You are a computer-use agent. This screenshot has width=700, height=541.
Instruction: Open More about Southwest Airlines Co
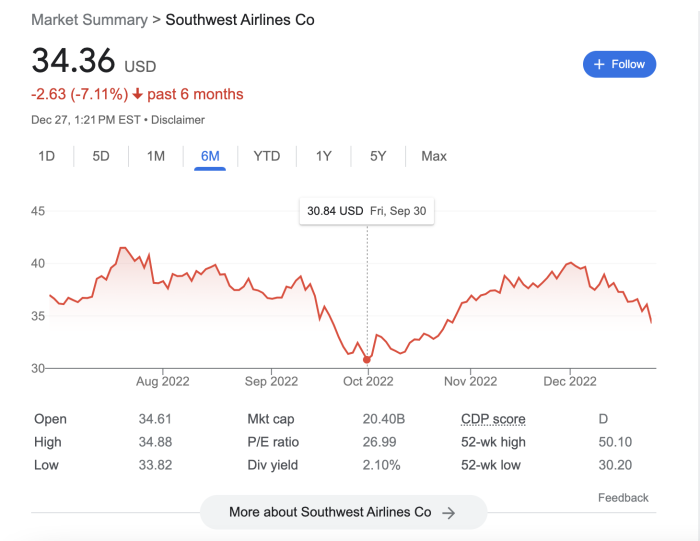point(343,512)
